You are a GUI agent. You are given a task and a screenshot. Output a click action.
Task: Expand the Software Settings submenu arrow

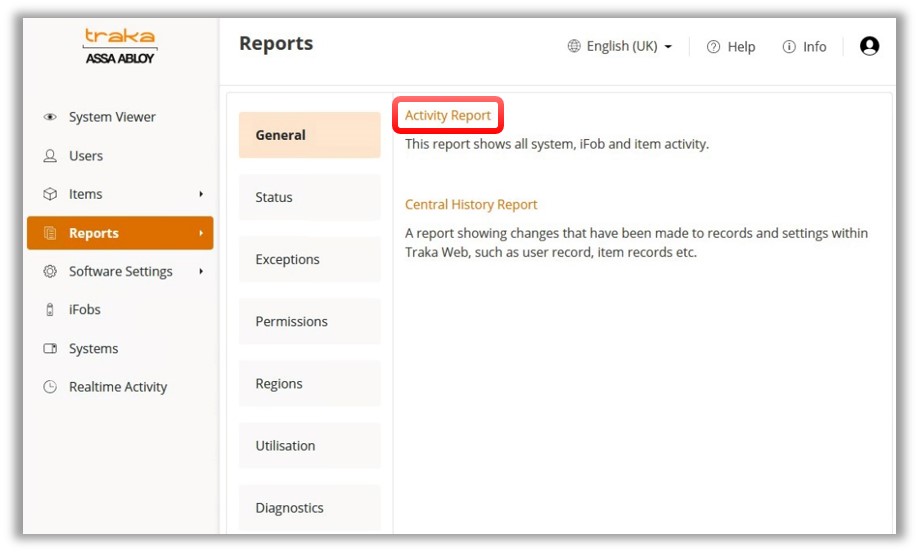(x=201, y=271)
